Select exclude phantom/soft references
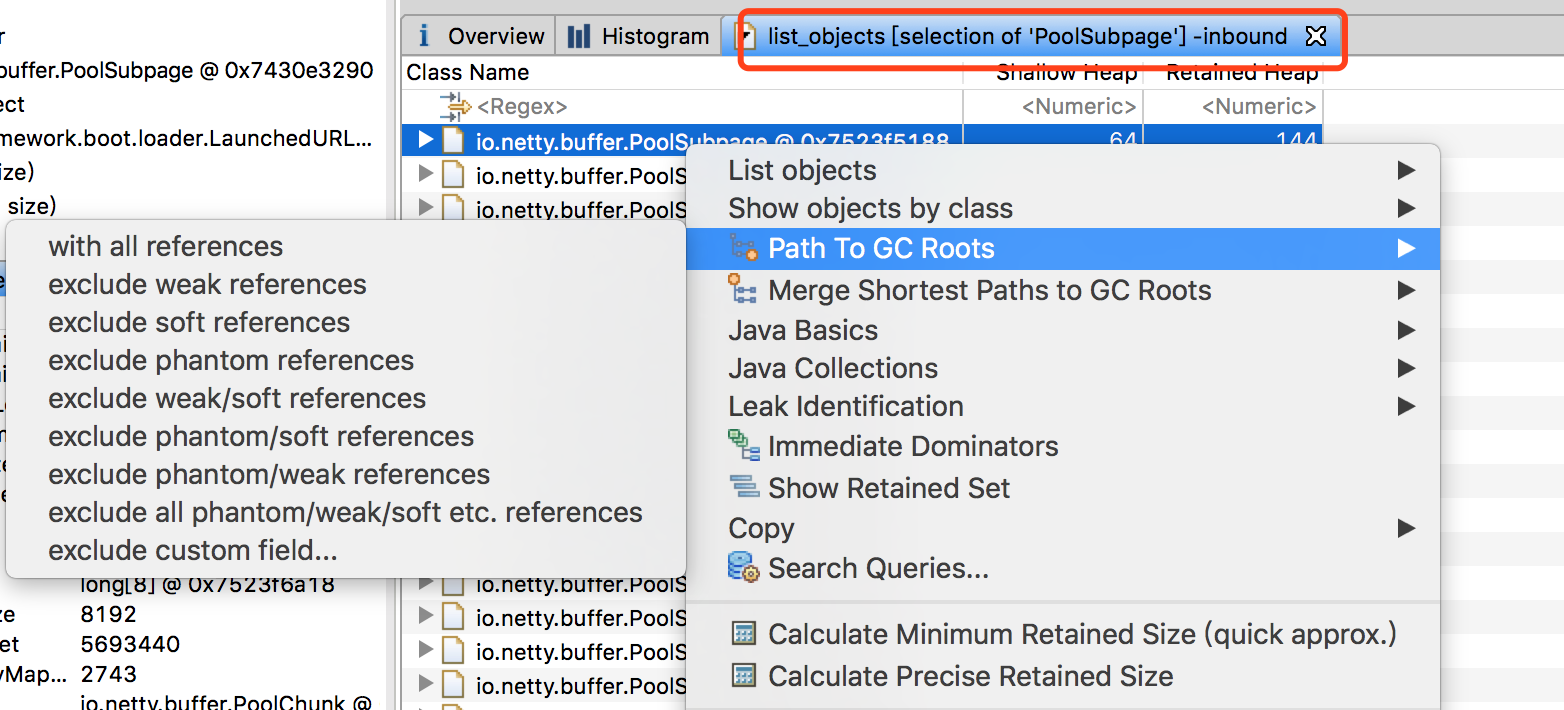Image resolution: width=1564 pixels, height=710 pixels. (x=346, y=436)
